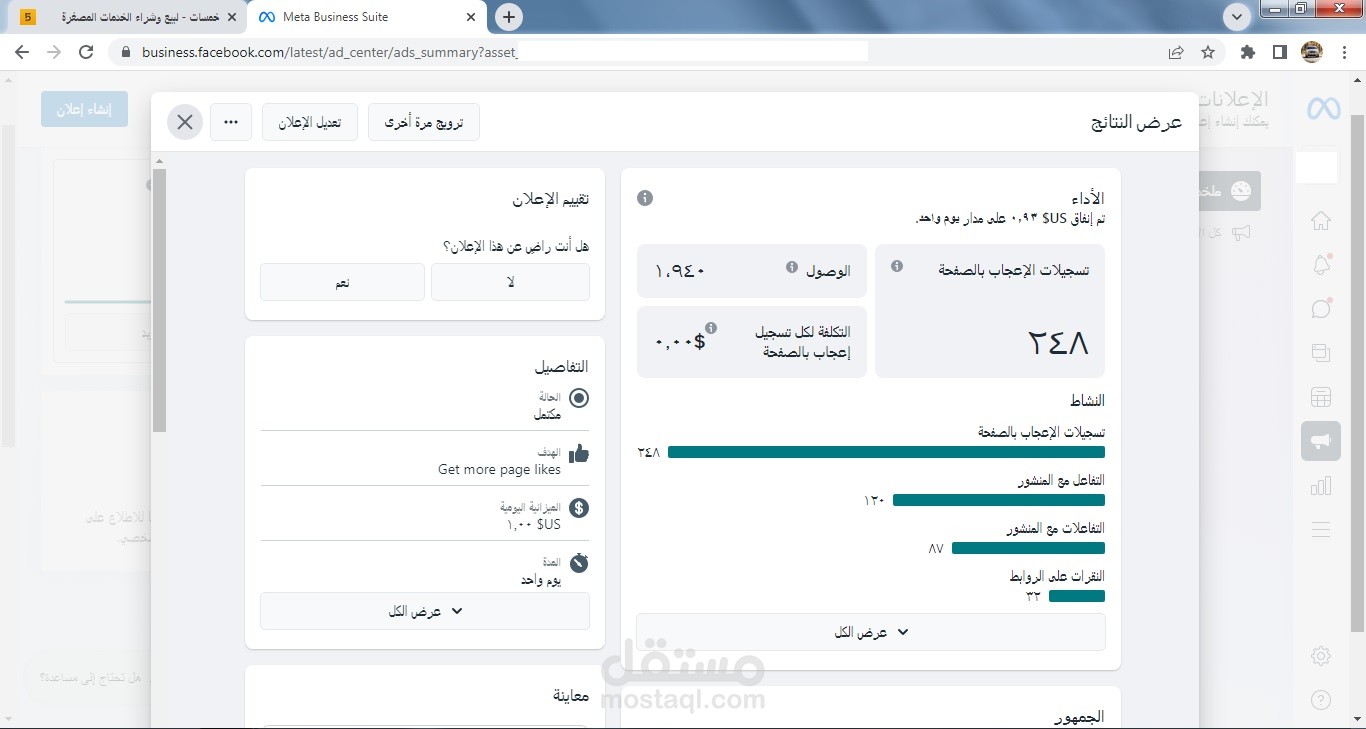1366x729 pixels.
Task: Click the reach value ١٬٩٤٠
Action: tap(680, 271)
